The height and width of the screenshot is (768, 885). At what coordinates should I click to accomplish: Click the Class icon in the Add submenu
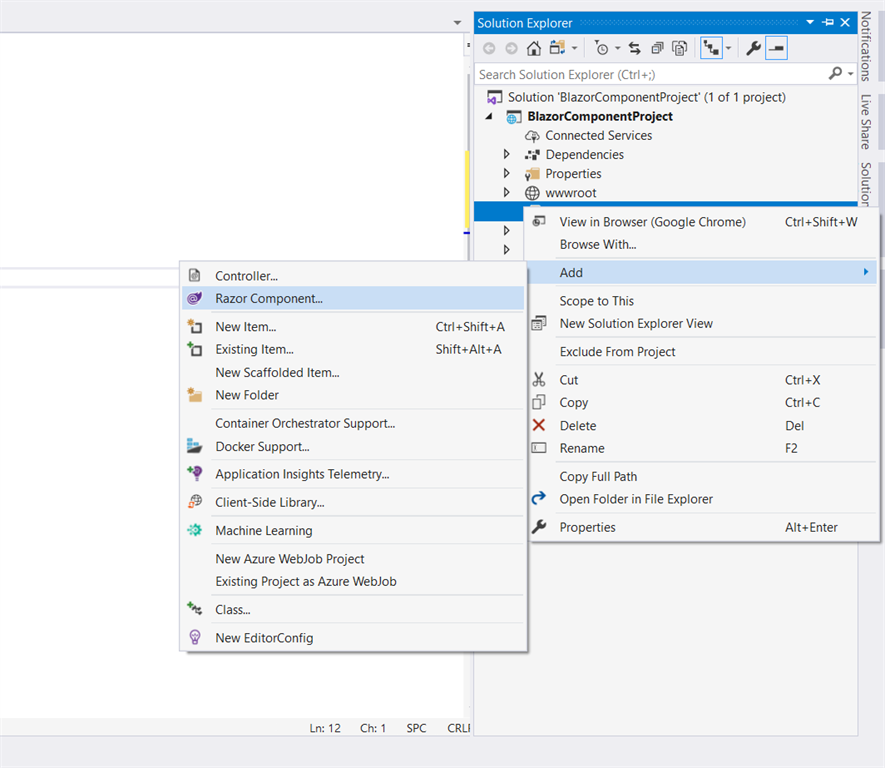point(195,609)
